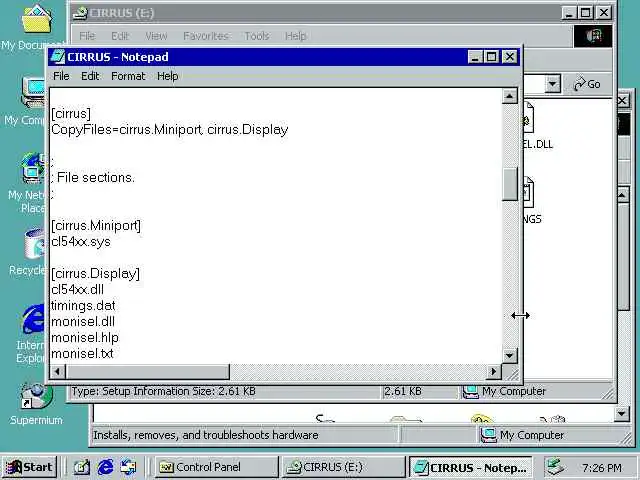
Task: Minimize the CIRRUS (E:) Explorer window
Action: (569, 13)
